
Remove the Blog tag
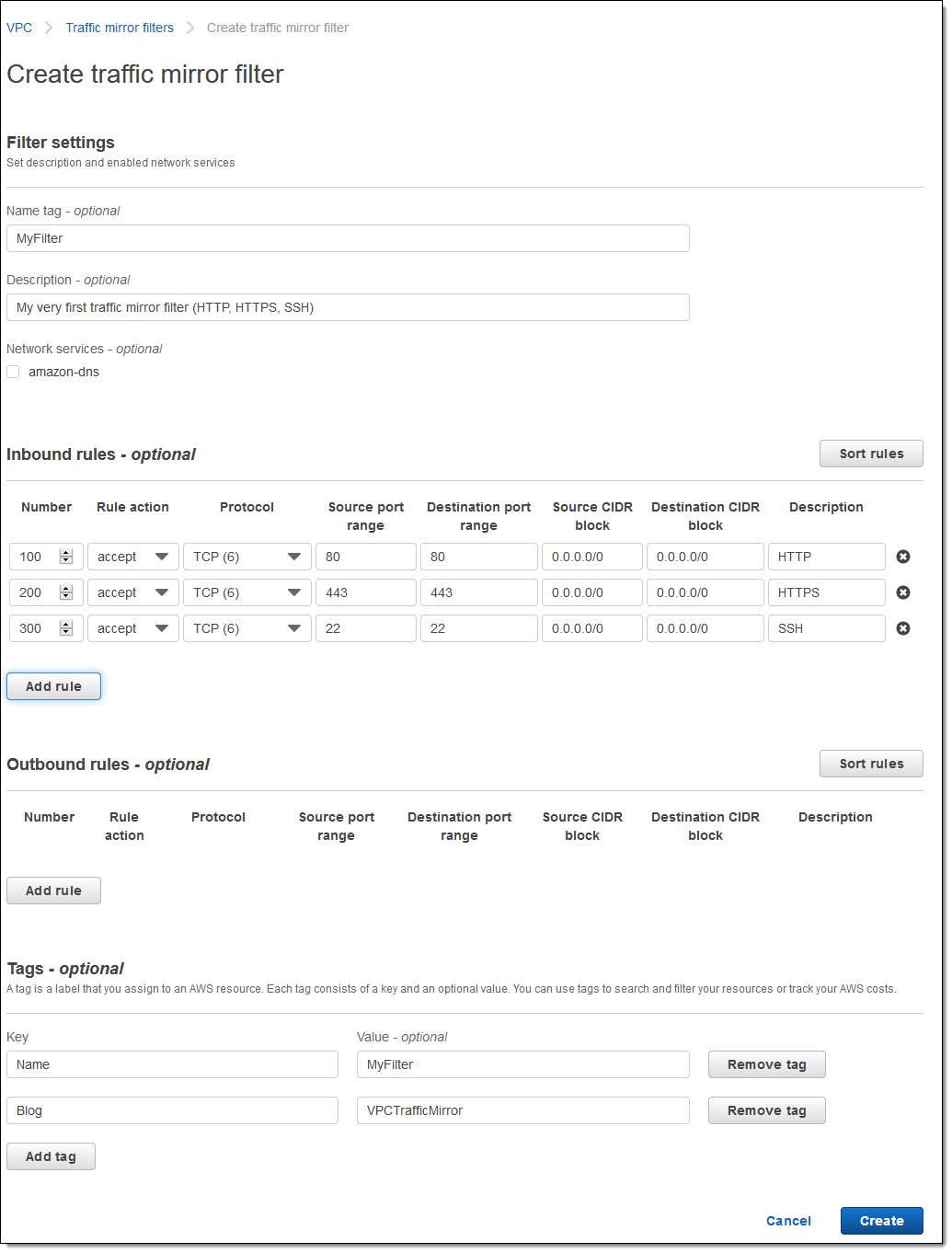pos(766,1110)
